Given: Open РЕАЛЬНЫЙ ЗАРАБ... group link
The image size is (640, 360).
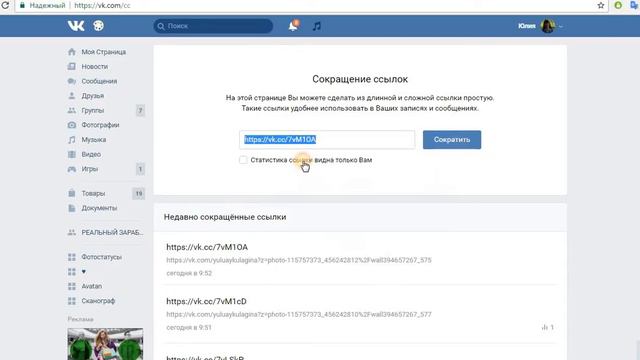Looking at the screenshot, I should (112, 232).
